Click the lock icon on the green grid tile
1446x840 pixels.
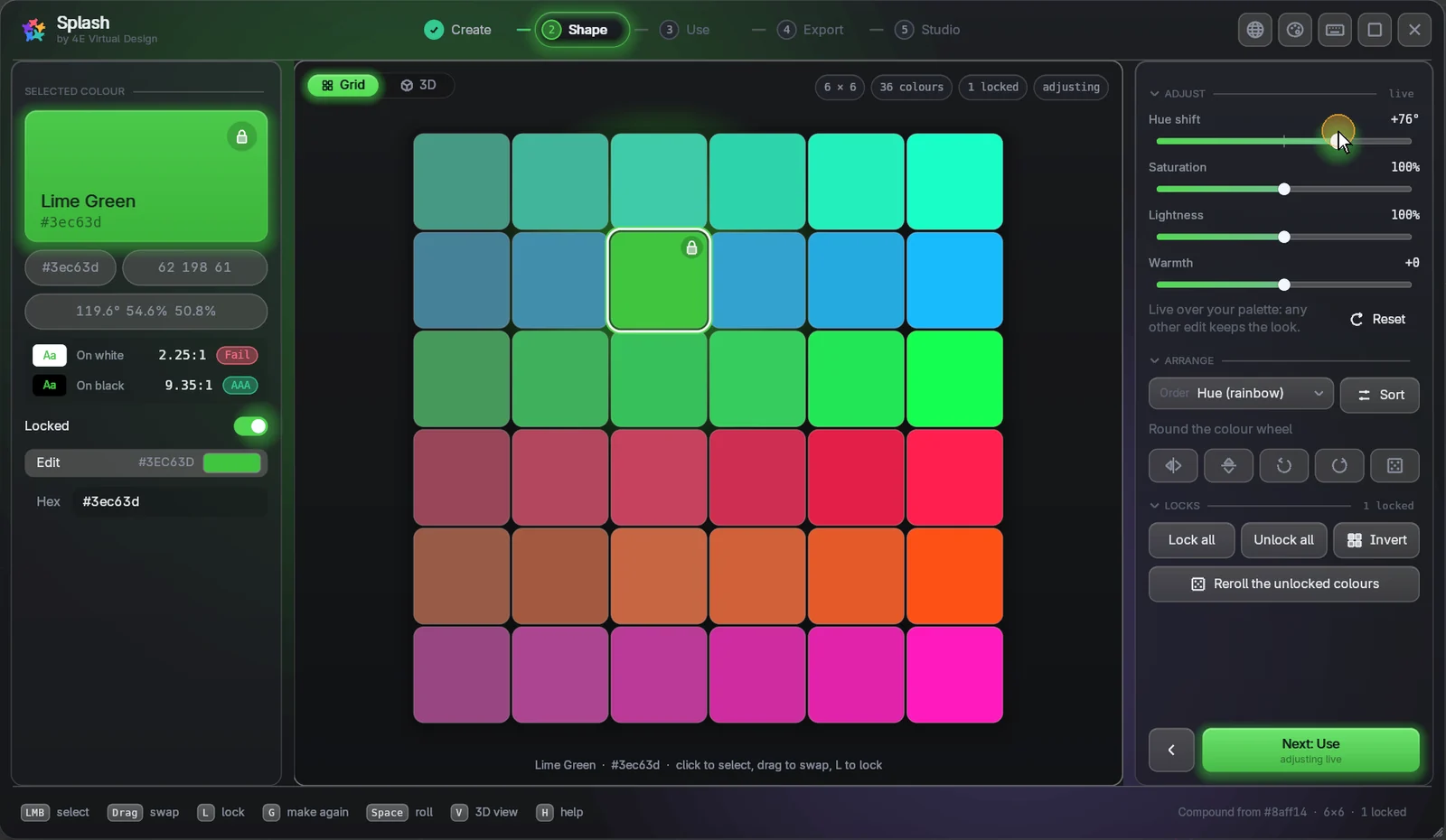(x=691, y=247)
